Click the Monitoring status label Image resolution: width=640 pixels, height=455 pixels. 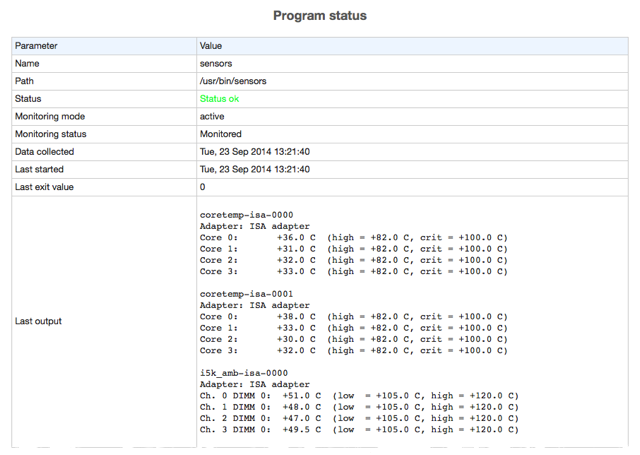[x=51, y=134]
